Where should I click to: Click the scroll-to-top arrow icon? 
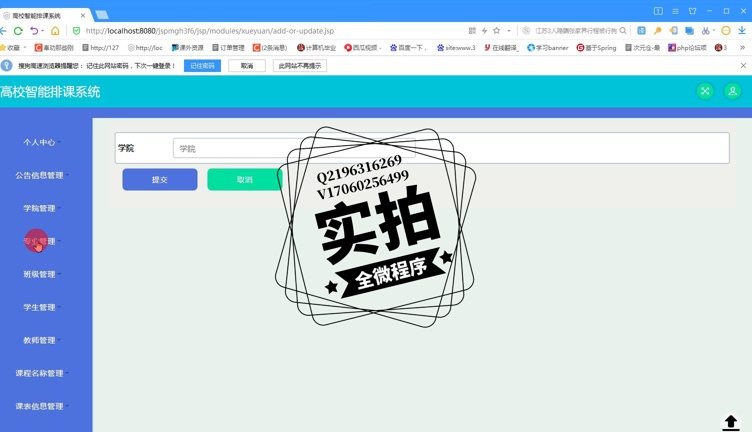(x=730, y=422)
